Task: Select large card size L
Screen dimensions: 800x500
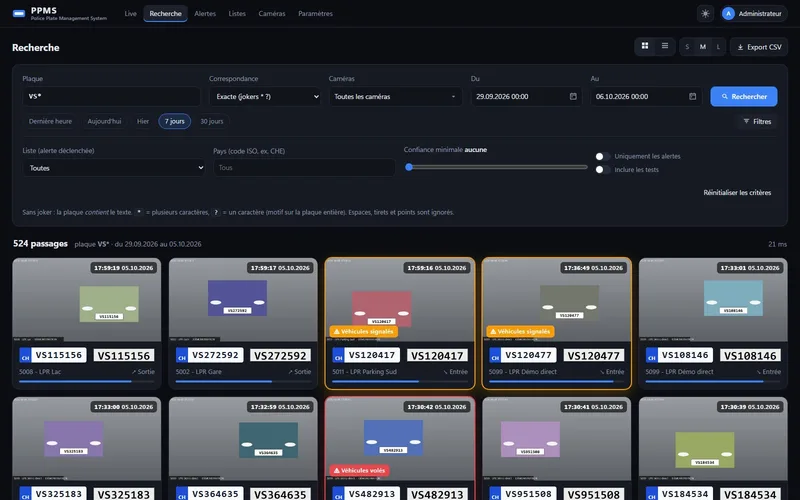Action: (718, 47)
